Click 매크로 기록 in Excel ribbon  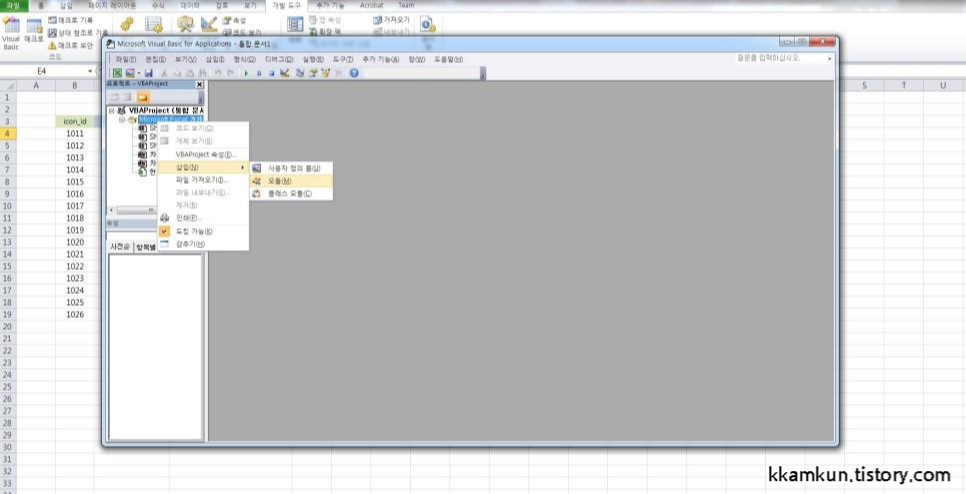pos(70,20)
